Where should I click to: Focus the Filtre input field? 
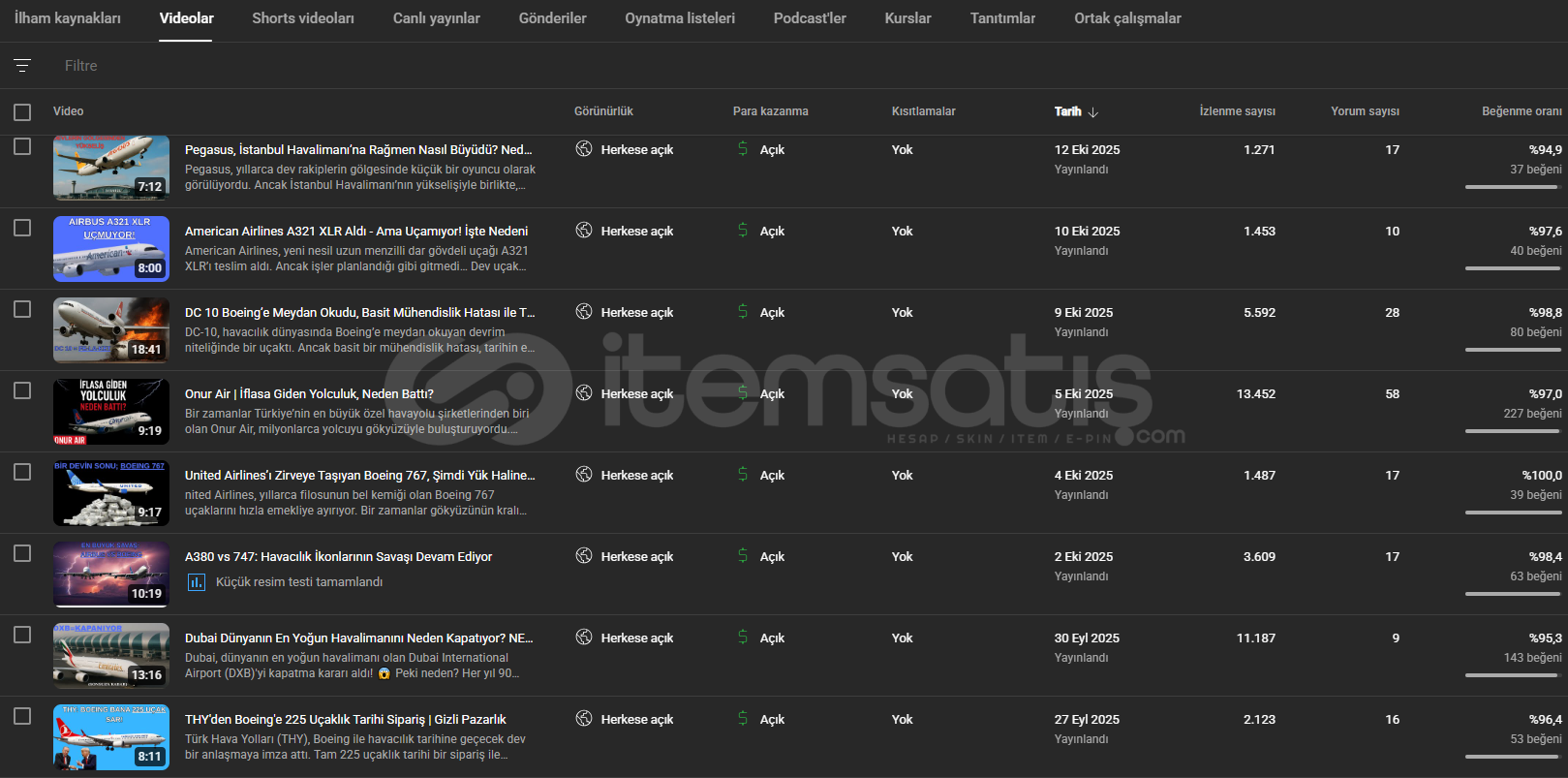(x=814, y=66)
